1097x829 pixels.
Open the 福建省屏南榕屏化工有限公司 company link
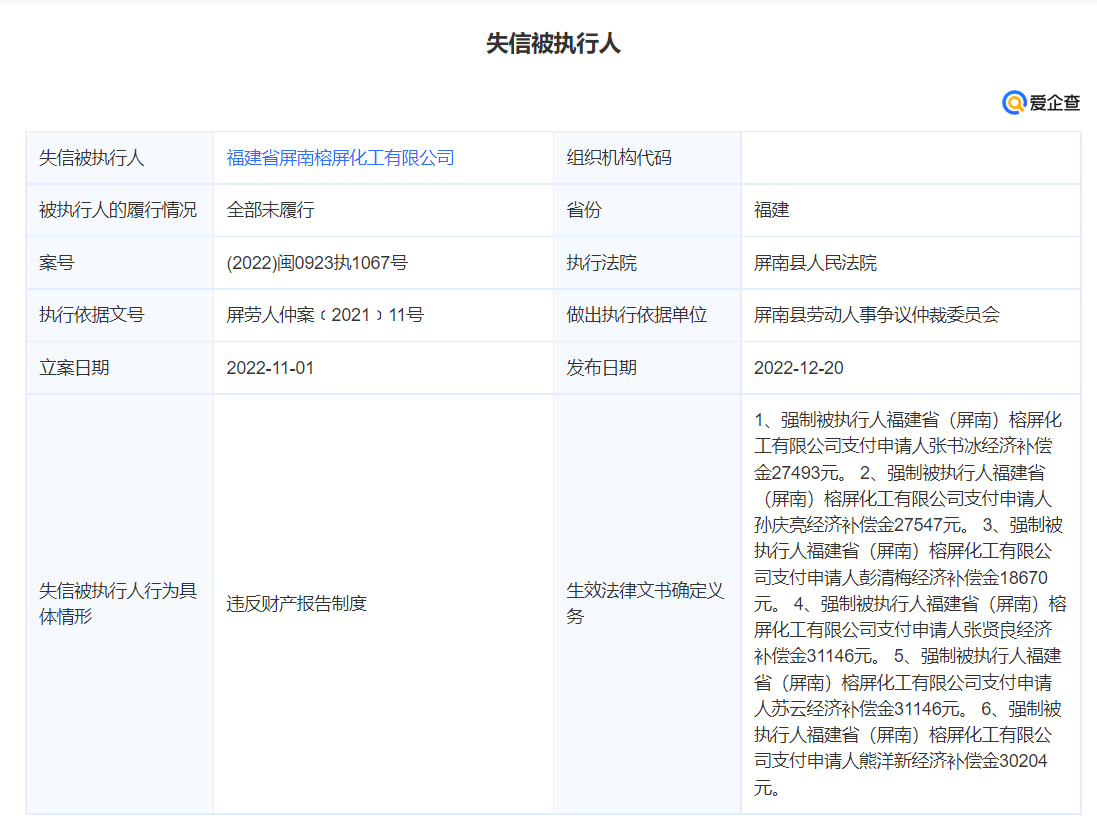click(x=340, y=158)
